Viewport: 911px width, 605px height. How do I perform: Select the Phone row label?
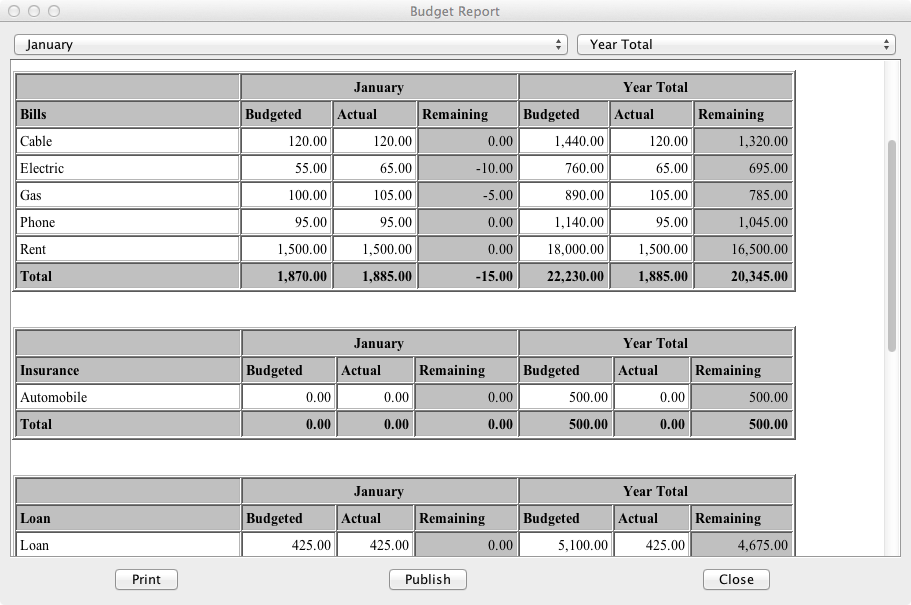coord(128,223)
